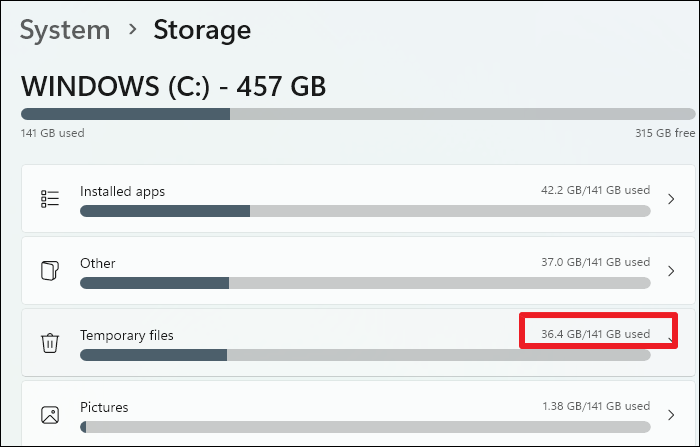Click the Installed apps list icon
Screen dimensions: 700x447
49,199
